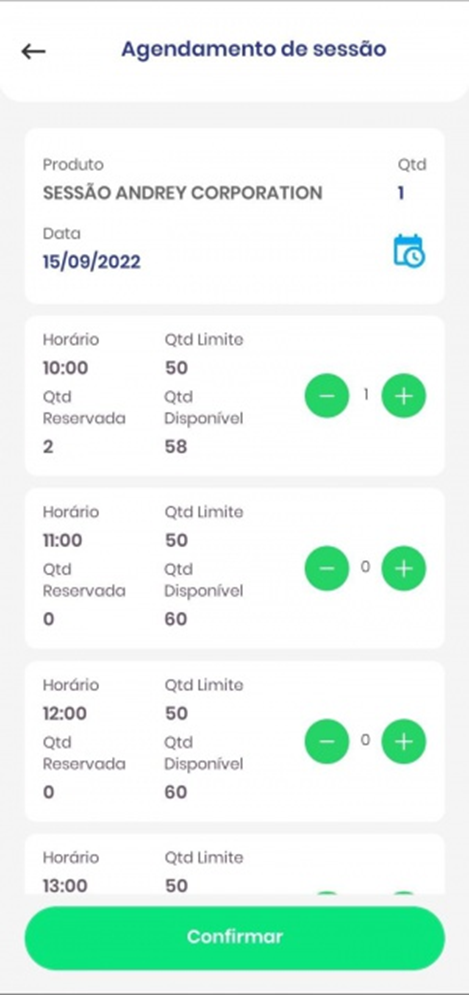Open the calendar clock date picker icon
Viewport: 469px width, 995px height.
click(x=409, y=251)
